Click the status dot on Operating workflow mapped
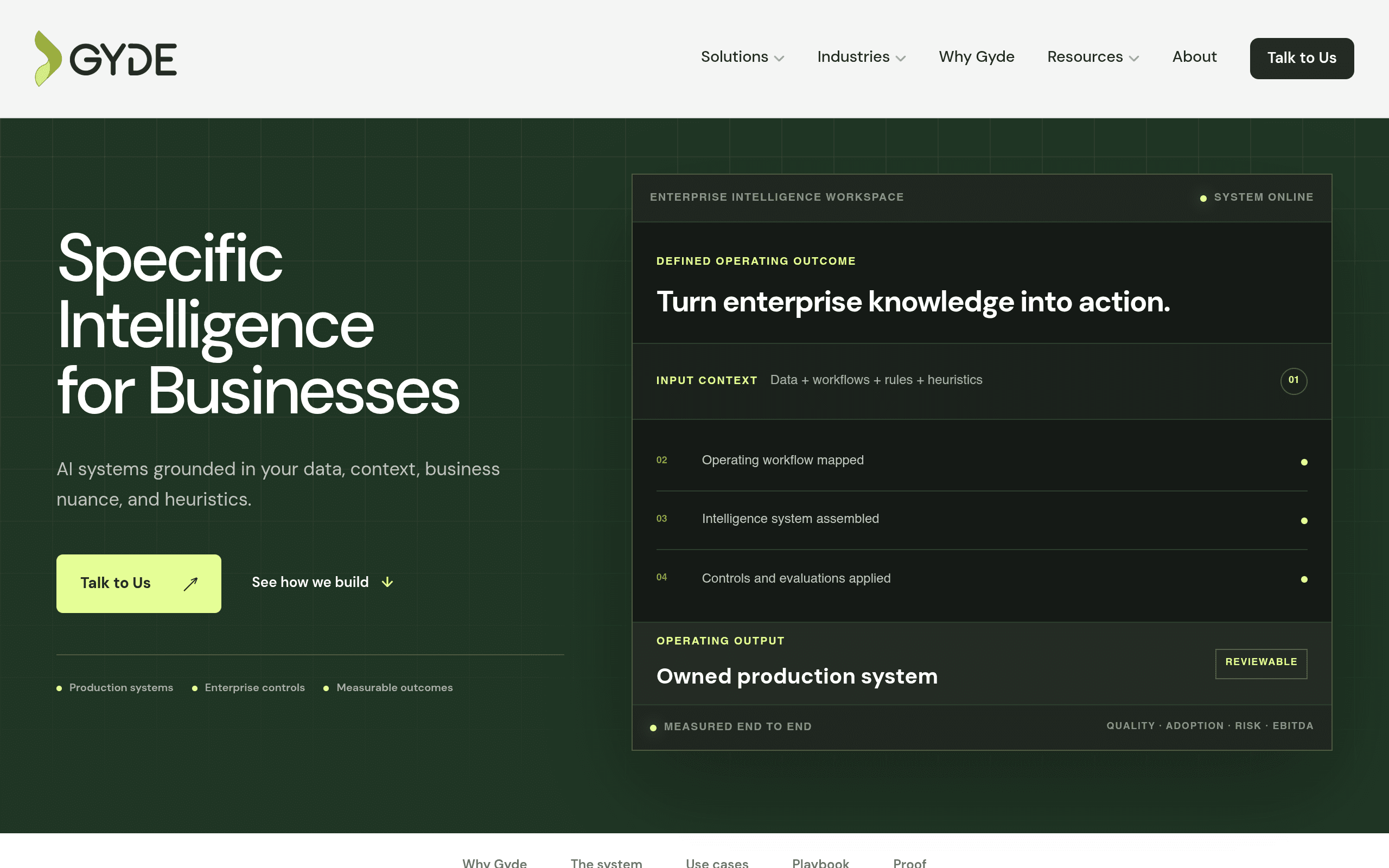 click(1304, 462)
